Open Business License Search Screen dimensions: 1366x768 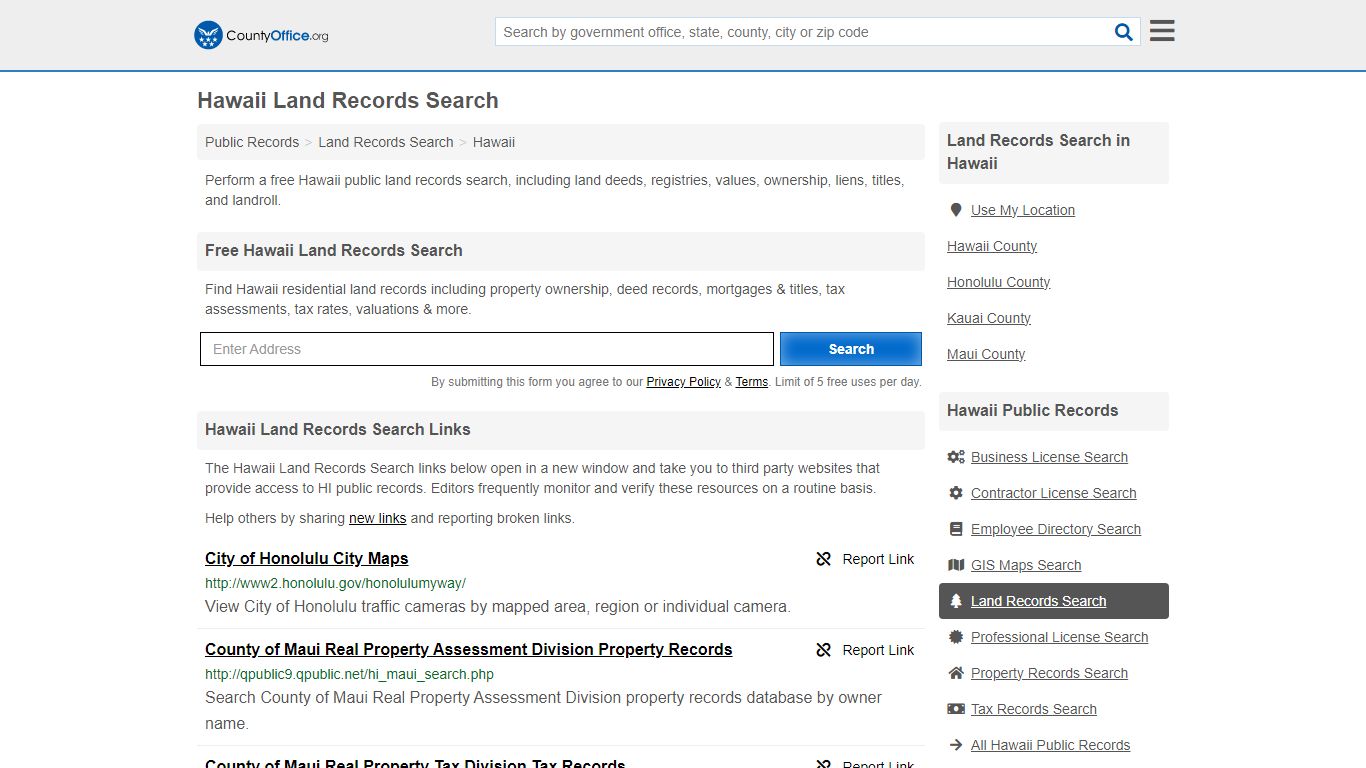1049,457
